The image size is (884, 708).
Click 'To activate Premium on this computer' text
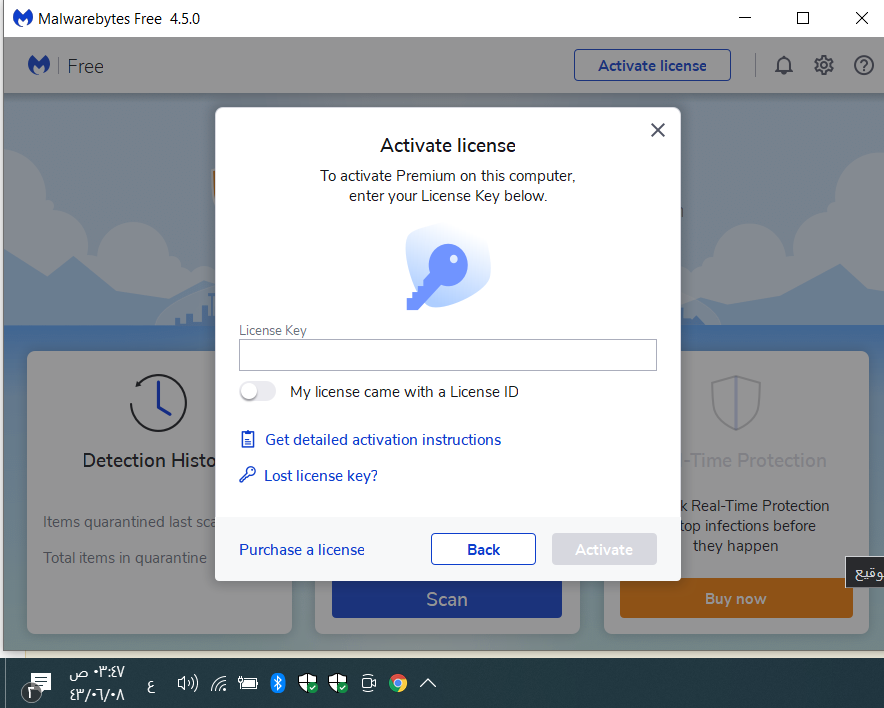click(448, 176)
